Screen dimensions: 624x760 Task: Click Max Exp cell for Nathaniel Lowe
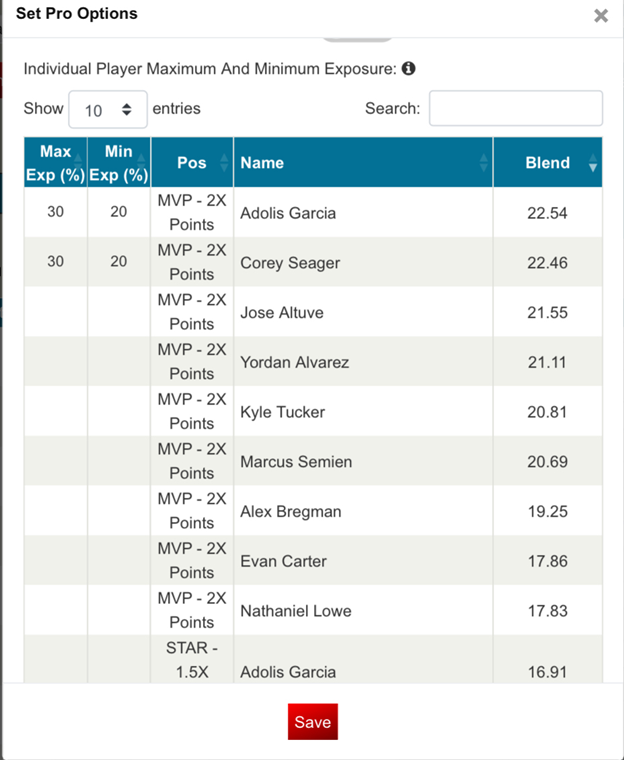point(55,611)
